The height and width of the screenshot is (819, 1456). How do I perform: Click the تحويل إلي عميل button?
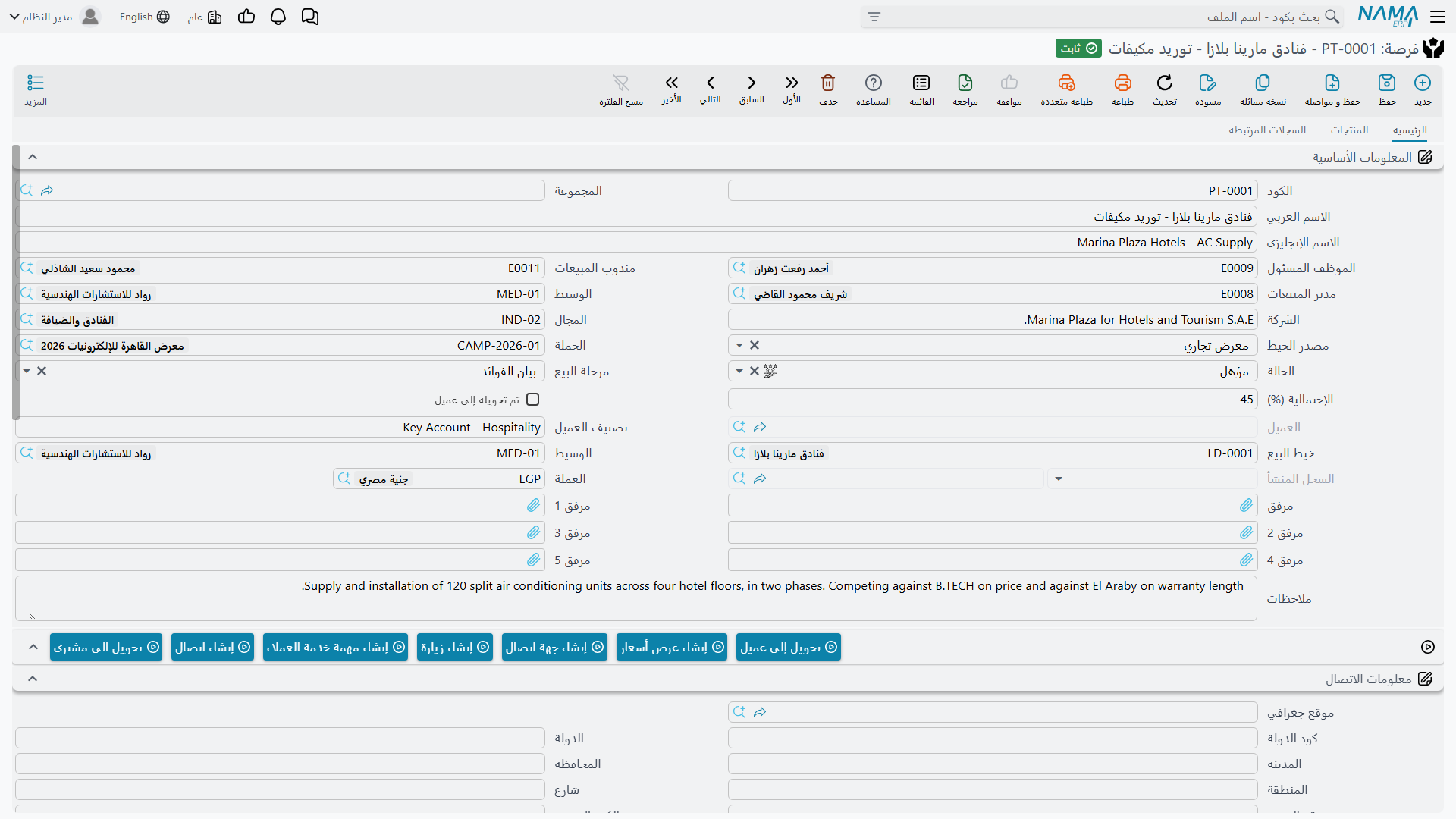click(x=789, y=647)
